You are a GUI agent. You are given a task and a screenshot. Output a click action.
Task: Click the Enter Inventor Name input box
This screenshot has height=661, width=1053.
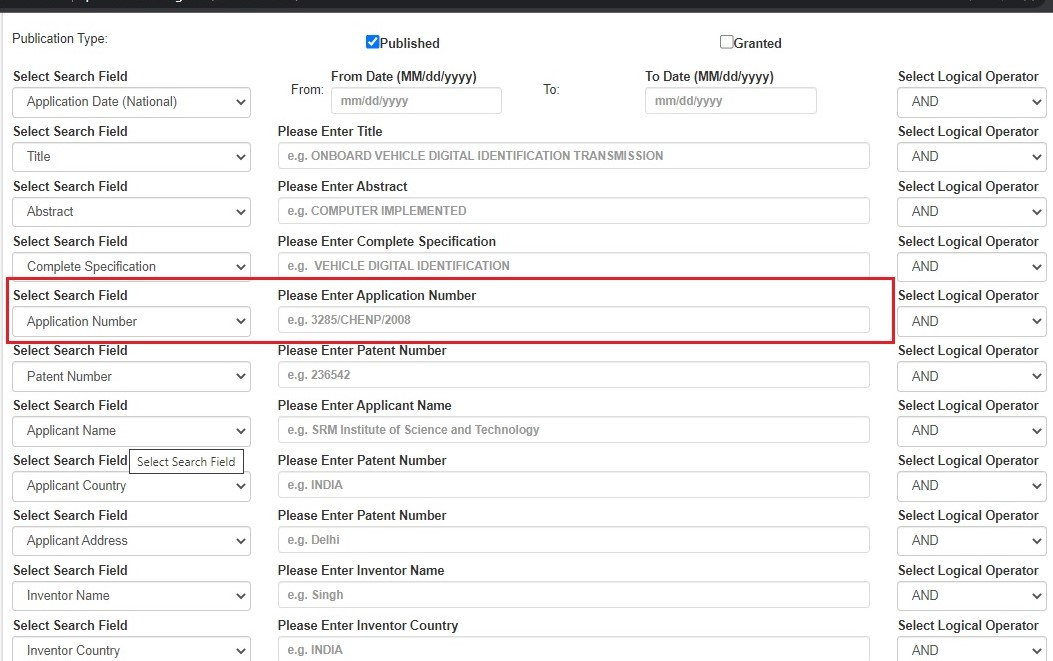coord(572,595)
